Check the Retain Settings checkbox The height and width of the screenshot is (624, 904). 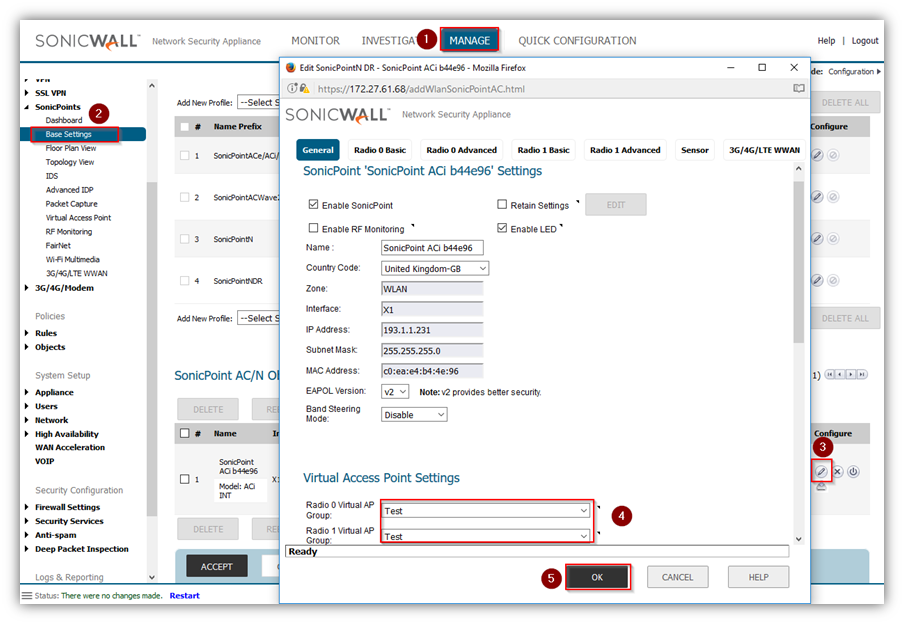coord(502,205)
